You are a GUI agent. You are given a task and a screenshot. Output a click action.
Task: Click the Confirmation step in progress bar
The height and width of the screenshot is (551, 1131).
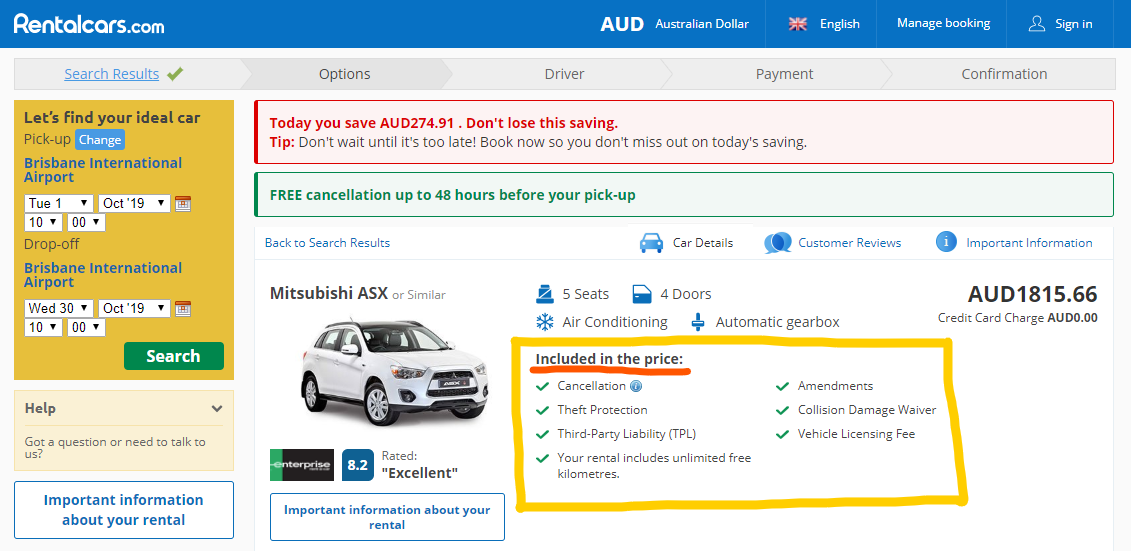[1004, 74]
